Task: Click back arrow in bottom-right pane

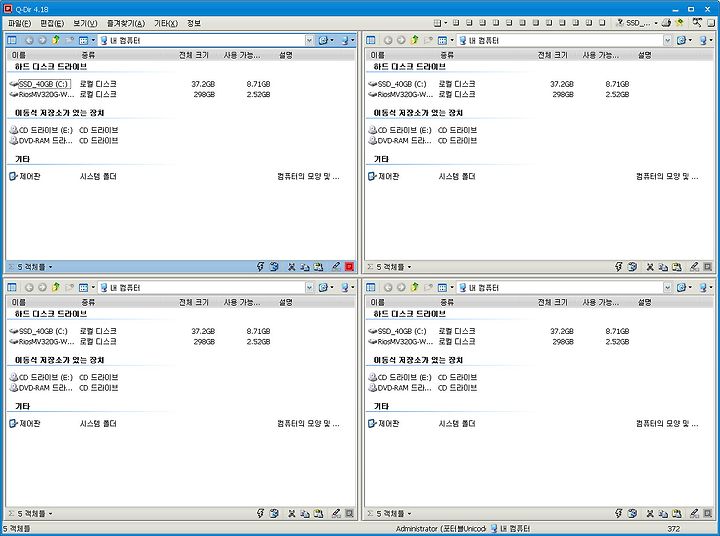Action: click(x=388, y=288)
